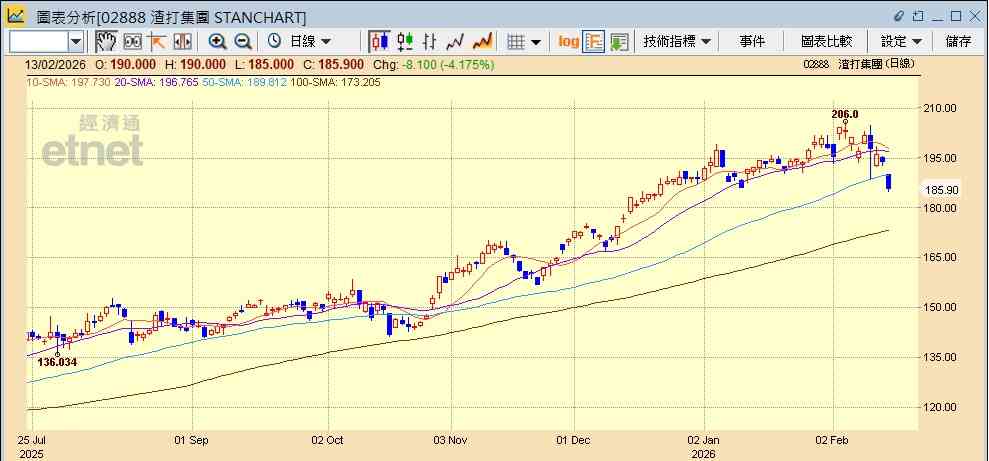Click the 50-SMA: 189.812 legend label
989x461 pixels.
pos(245,82)
